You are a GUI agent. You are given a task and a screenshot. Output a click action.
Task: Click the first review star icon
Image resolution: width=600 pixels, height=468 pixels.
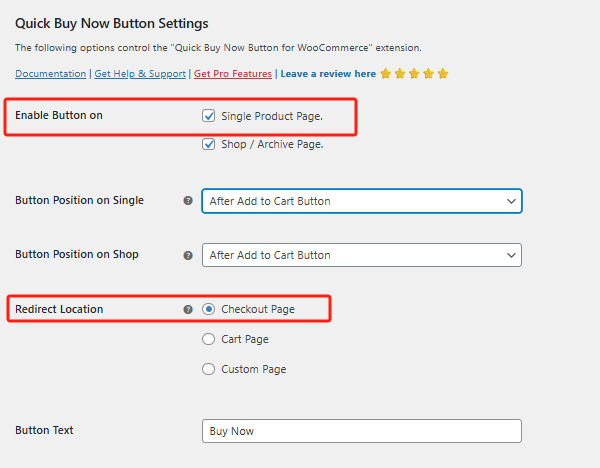pos(386,74)
